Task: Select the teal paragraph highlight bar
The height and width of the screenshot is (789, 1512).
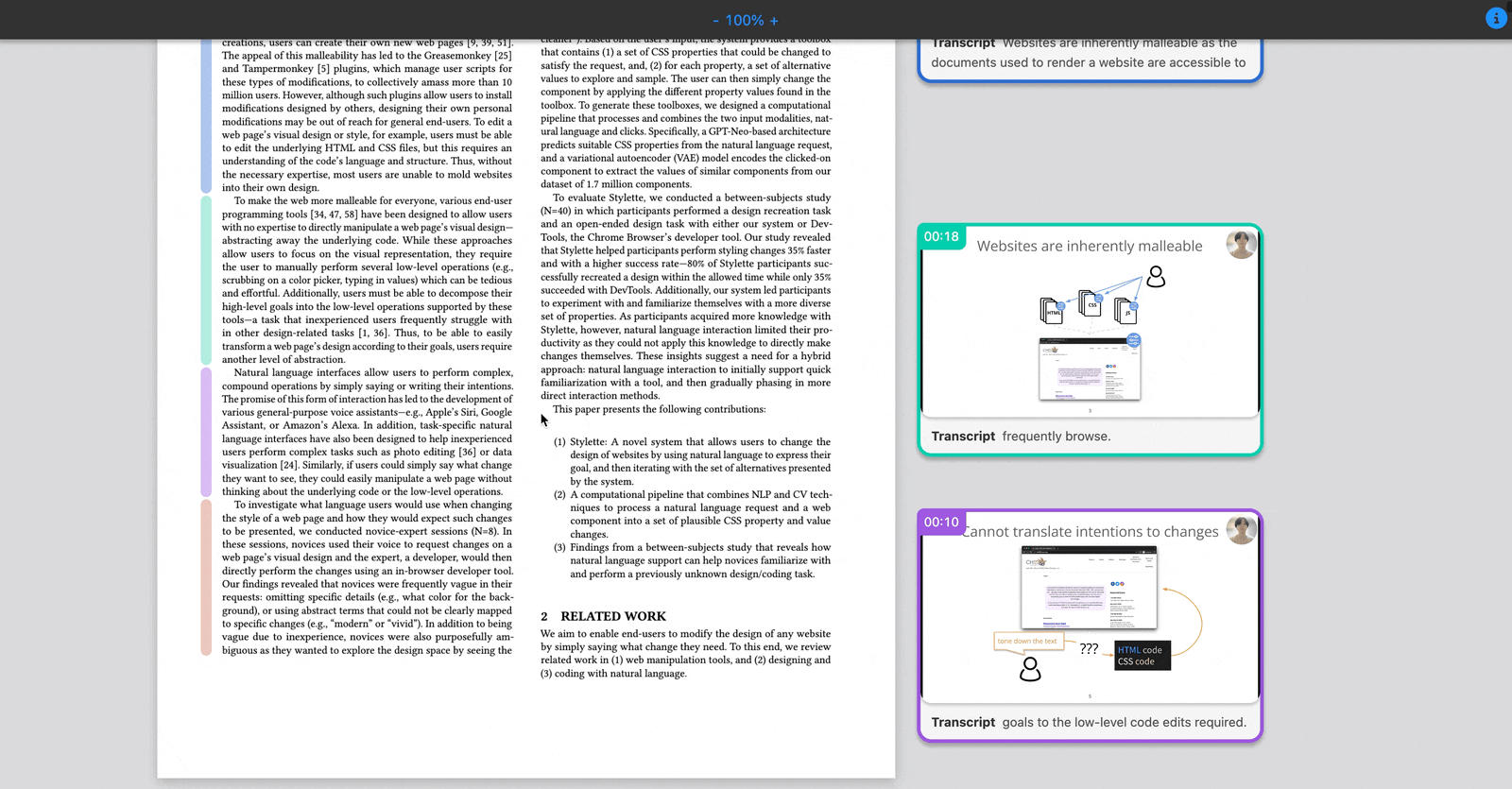Action: [x=206, y=280]
